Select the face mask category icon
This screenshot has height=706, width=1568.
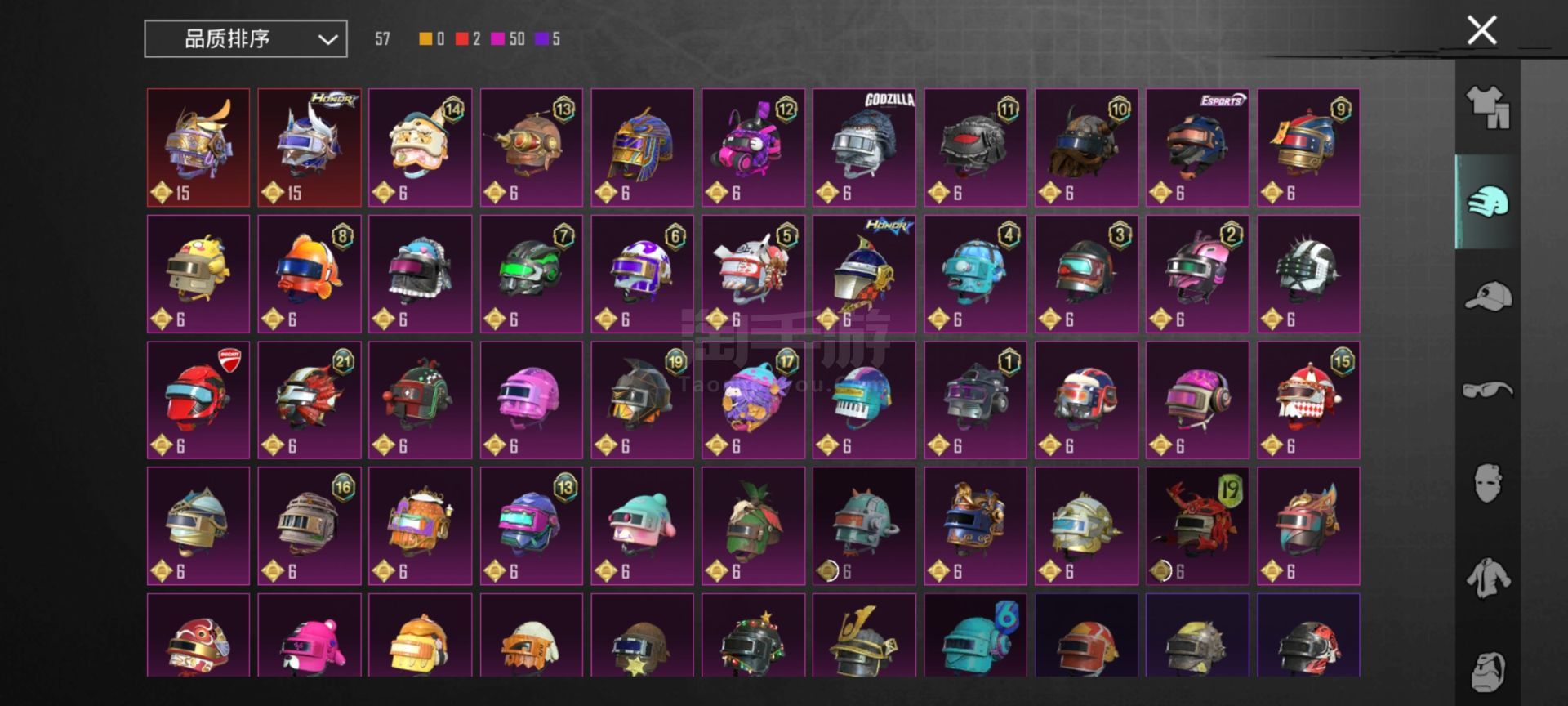1488,484
